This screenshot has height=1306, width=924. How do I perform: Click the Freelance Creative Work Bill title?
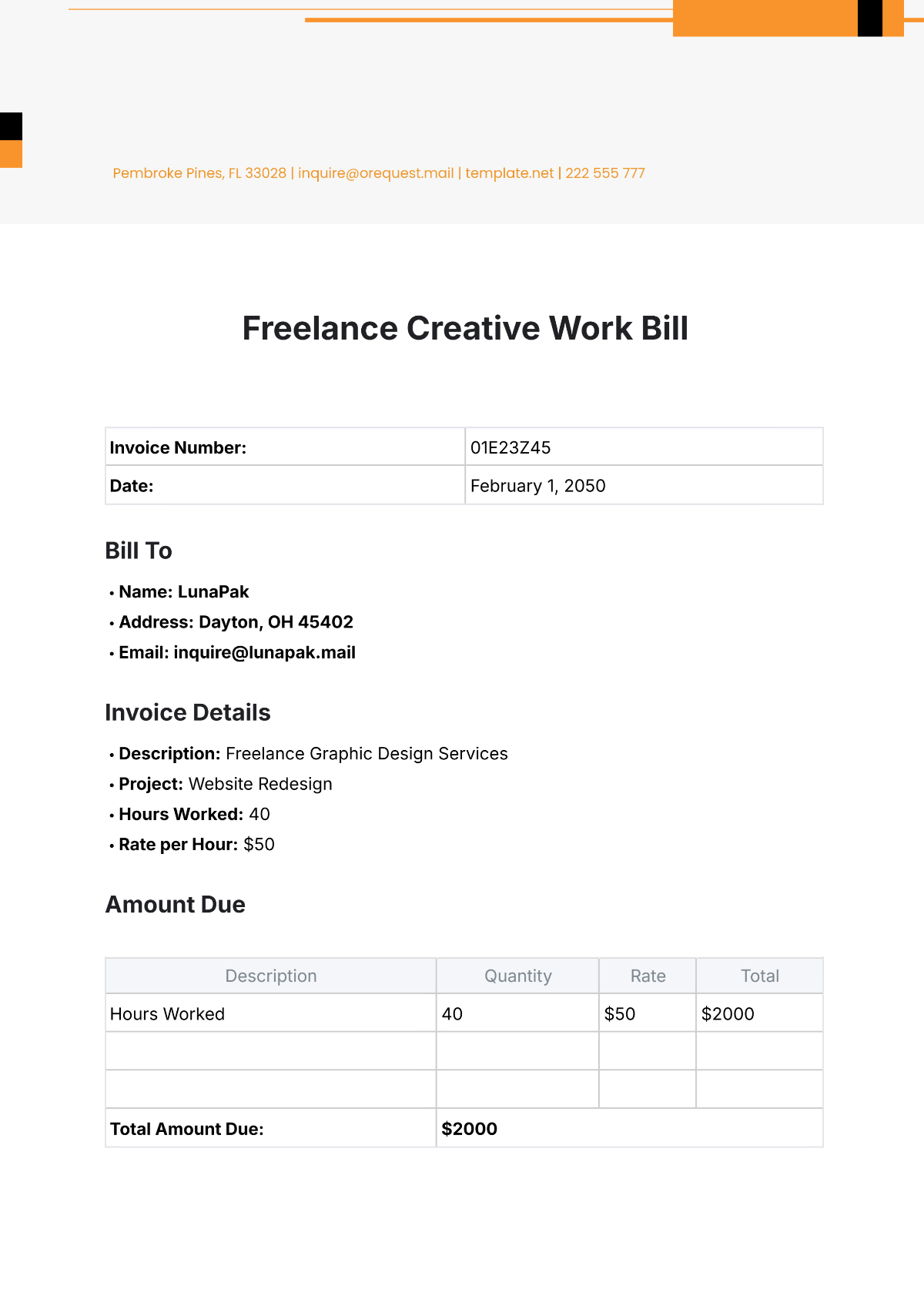tap(465, 328)
